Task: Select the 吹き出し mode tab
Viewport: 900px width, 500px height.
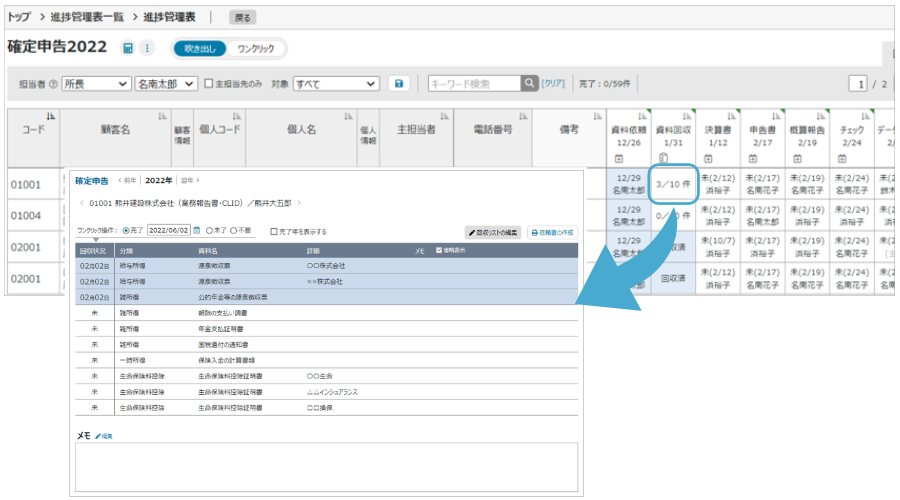Action: (x=200, y=48)
